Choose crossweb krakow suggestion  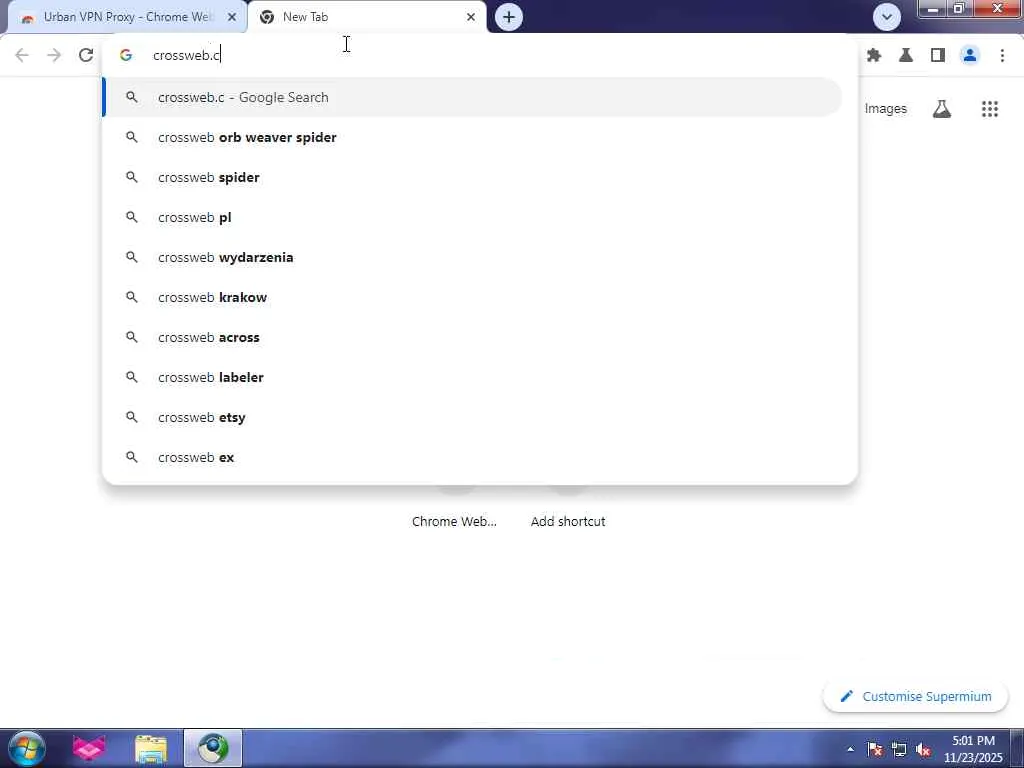tap(473, 297)
